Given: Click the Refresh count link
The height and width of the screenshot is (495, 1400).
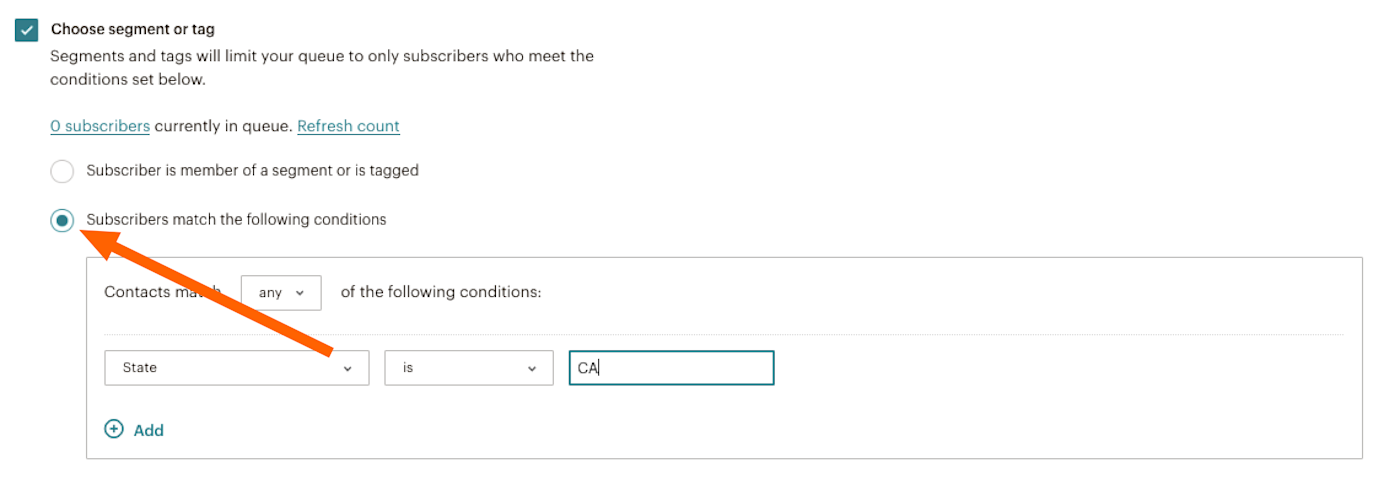Looking at the screenshot, I should 348,126.
